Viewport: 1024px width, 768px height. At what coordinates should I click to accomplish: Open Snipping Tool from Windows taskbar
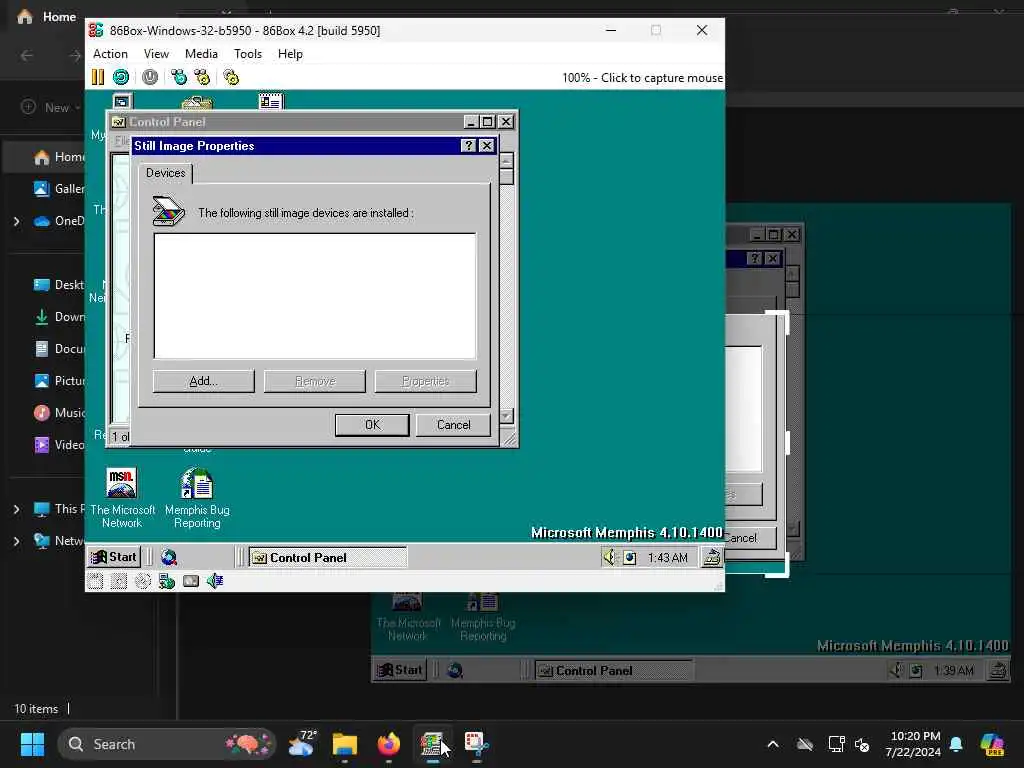tap(477, 744)
